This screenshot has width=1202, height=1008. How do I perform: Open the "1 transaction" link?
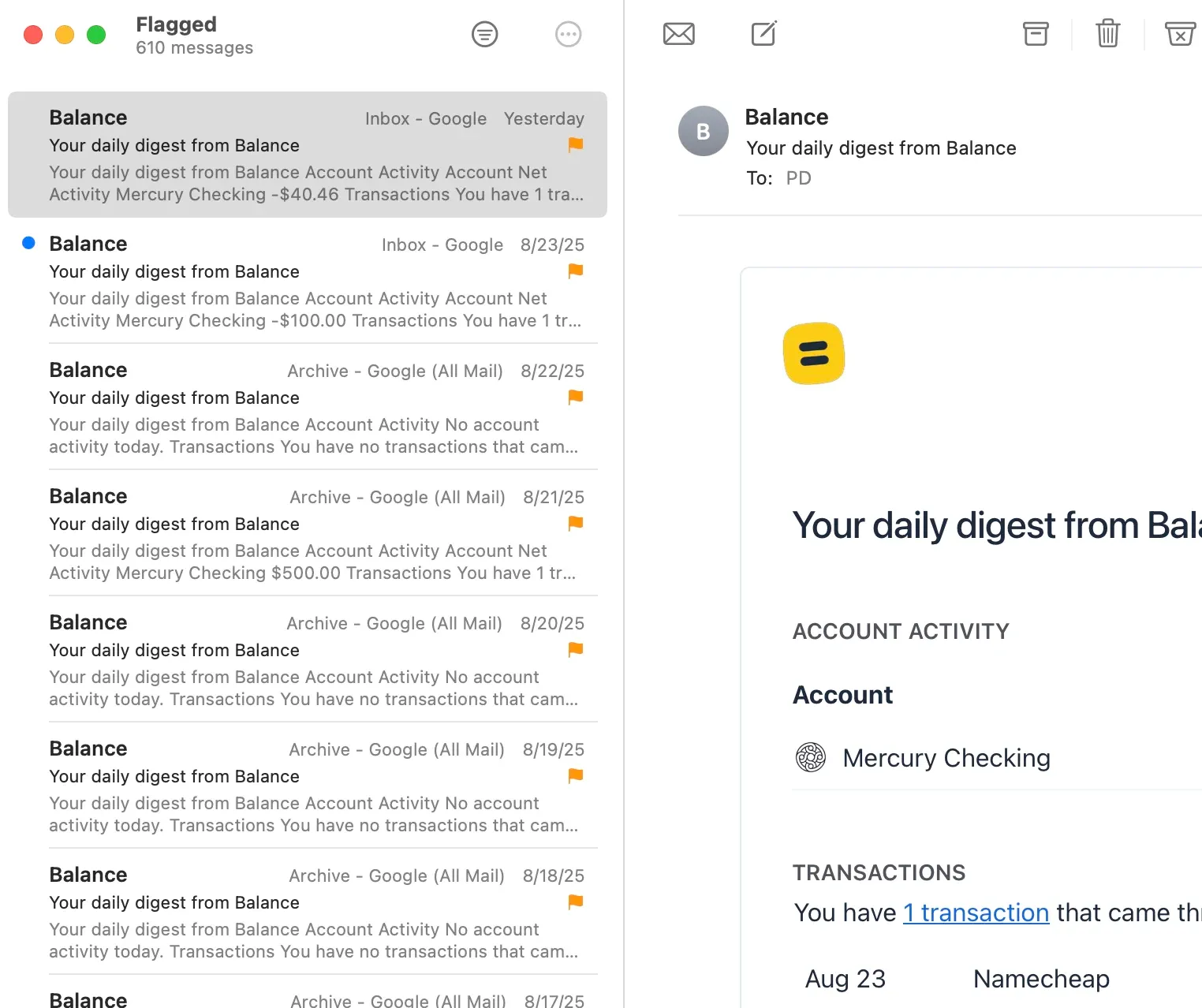[x=976, y=913]
